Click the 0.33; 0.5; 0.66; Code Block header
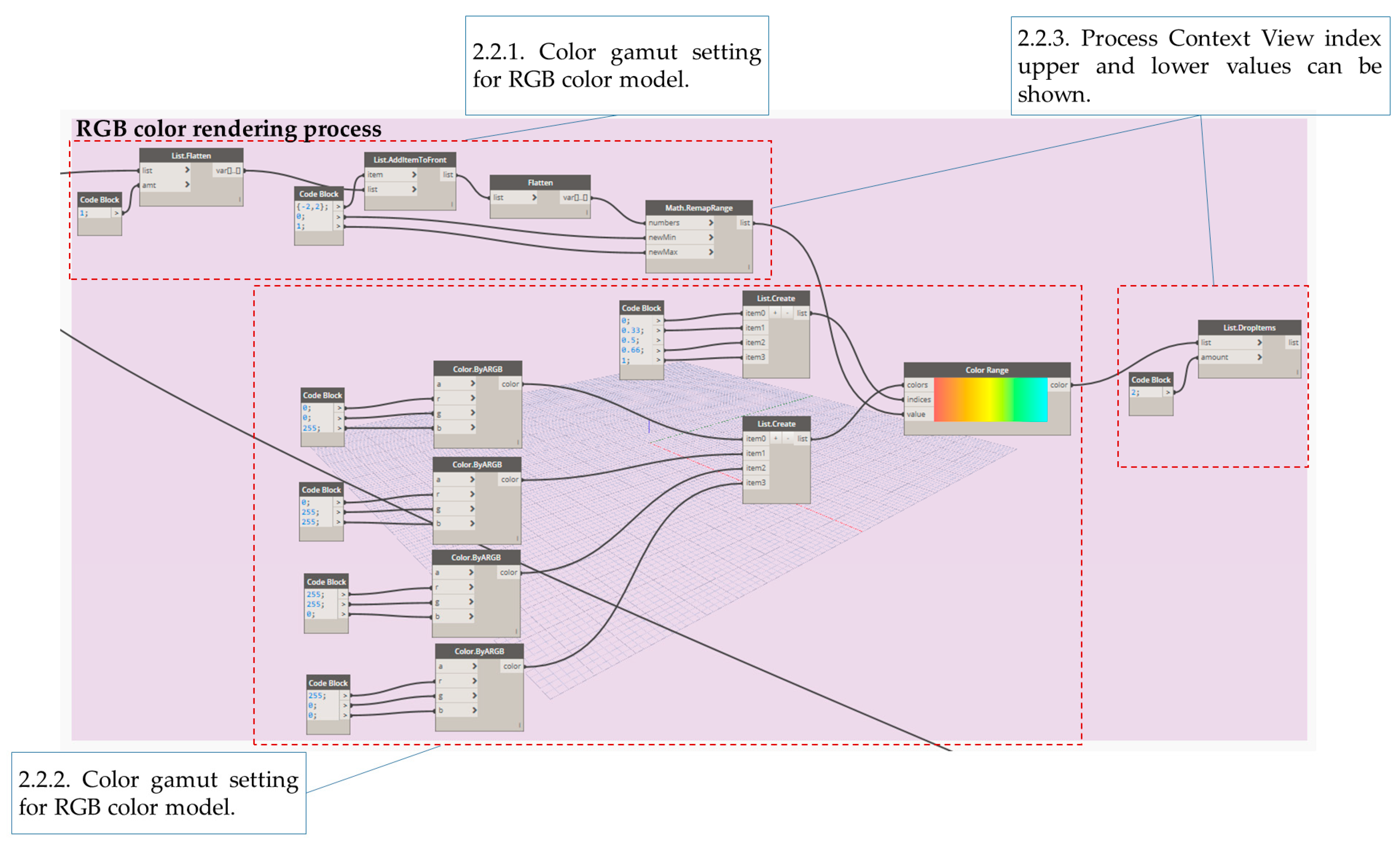The height and width of the screenshot is (844, 1400). (x=642, y=308)
